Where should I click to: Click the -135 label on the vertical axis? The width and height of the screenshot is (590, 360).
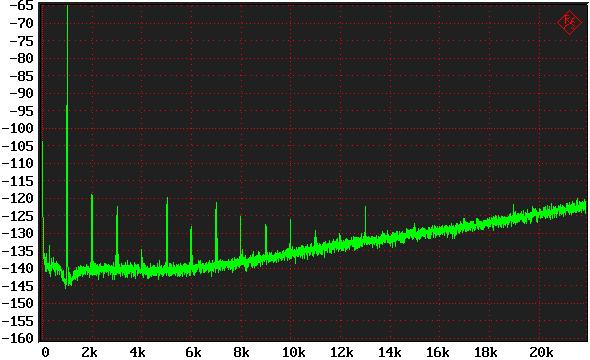18,251
